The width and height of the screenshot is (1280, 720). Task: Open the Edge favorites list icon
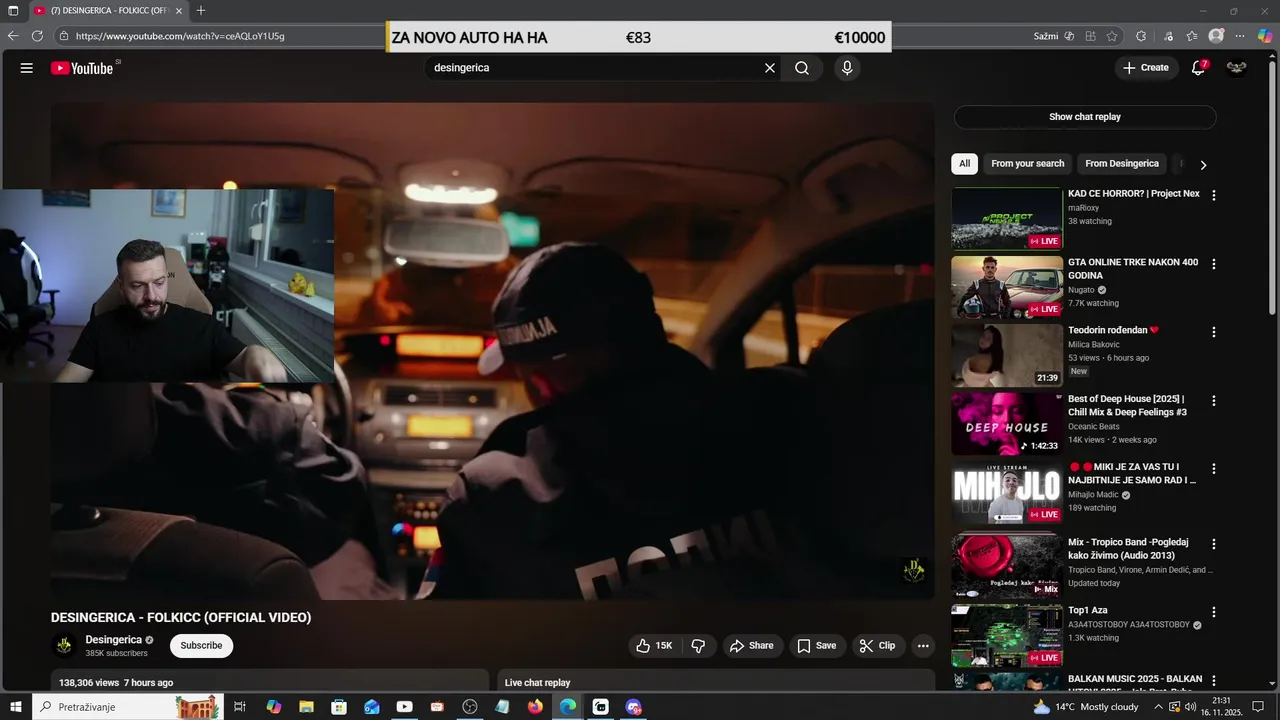pyautogui.click(x=1192, y=36)
